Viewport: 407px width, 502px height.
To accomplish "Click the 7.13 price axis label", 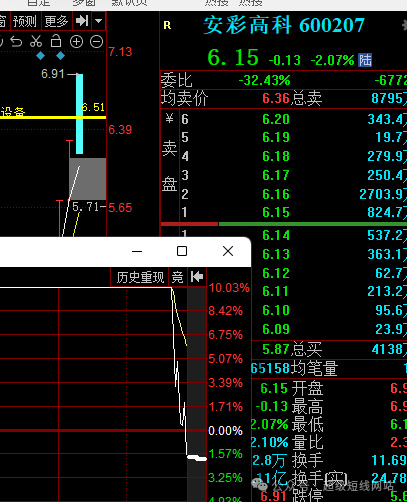I will (120, 52).
